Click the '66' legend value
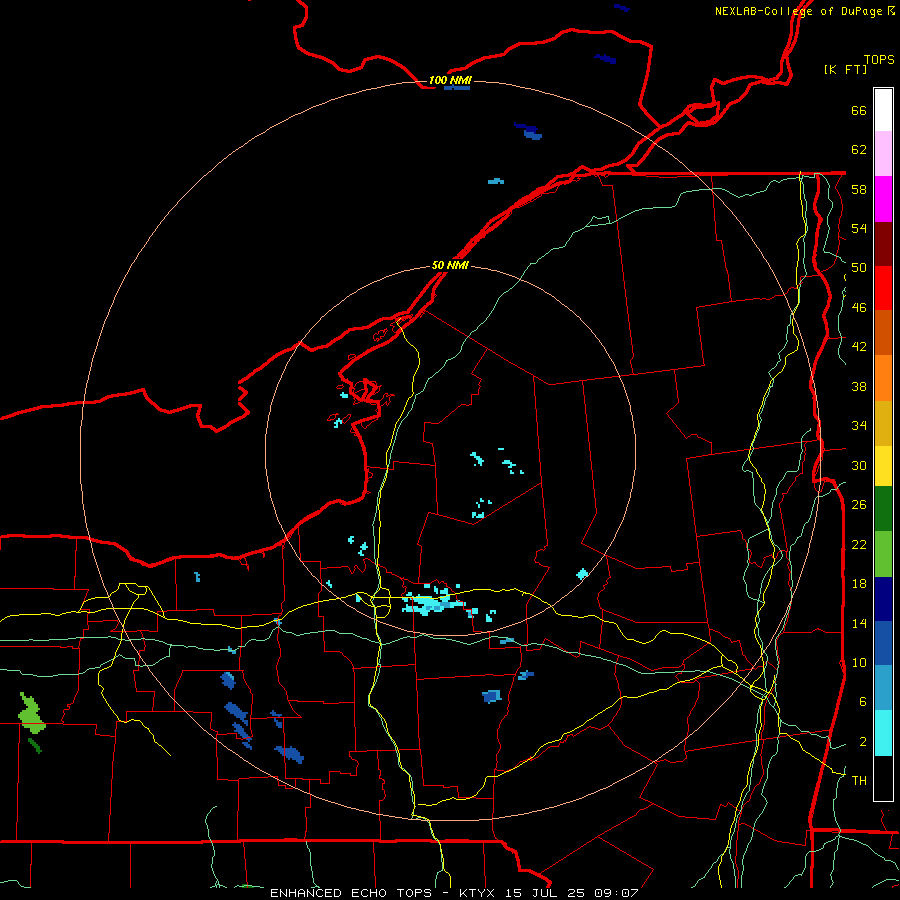Image resolution: width=900 pixels, height=900 pixels. point(859,111)
